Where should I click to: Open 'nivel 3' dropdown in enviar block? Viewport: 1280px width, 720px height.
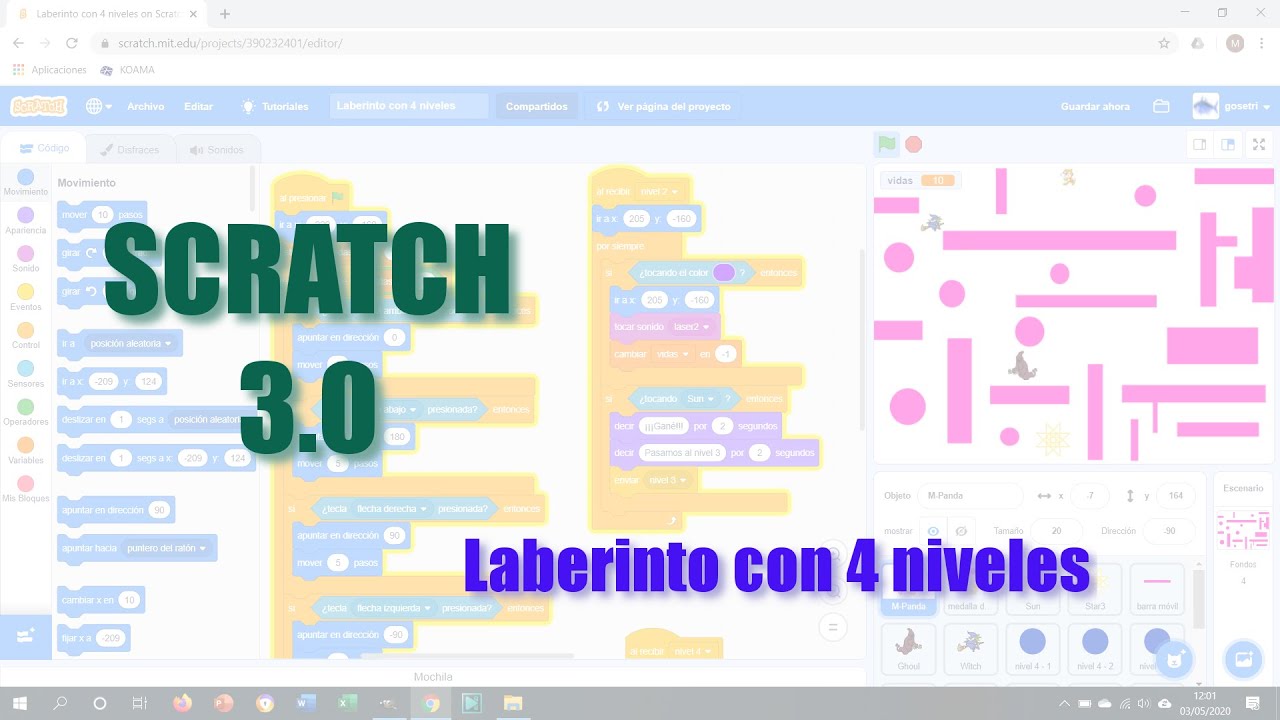click(x=666, y=480)
